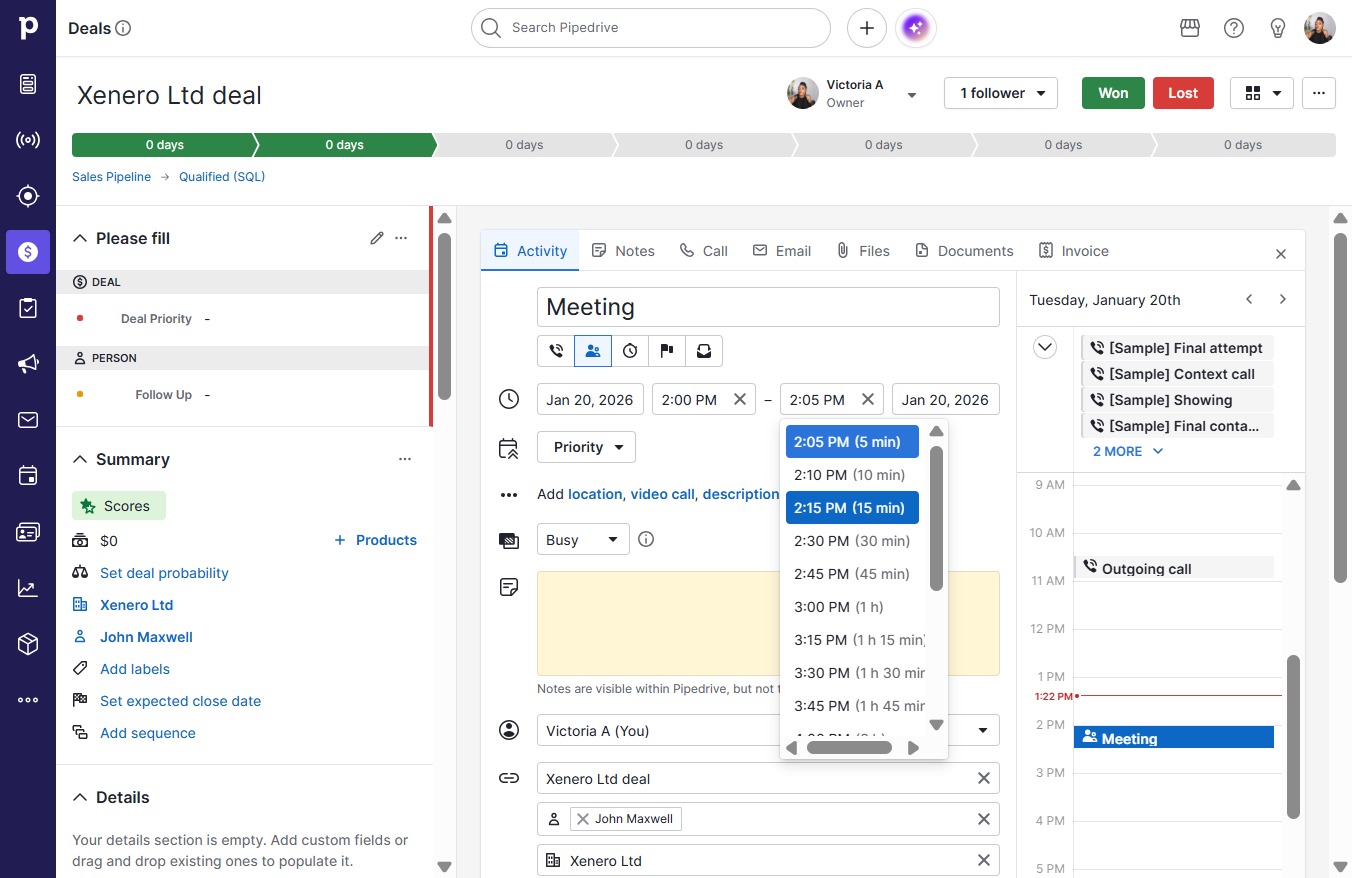Image resolution: width=1352 pixels, height=878 pixels.
Task: Open the Deals dollar icon in sidebar
Action: click(28, 252)
